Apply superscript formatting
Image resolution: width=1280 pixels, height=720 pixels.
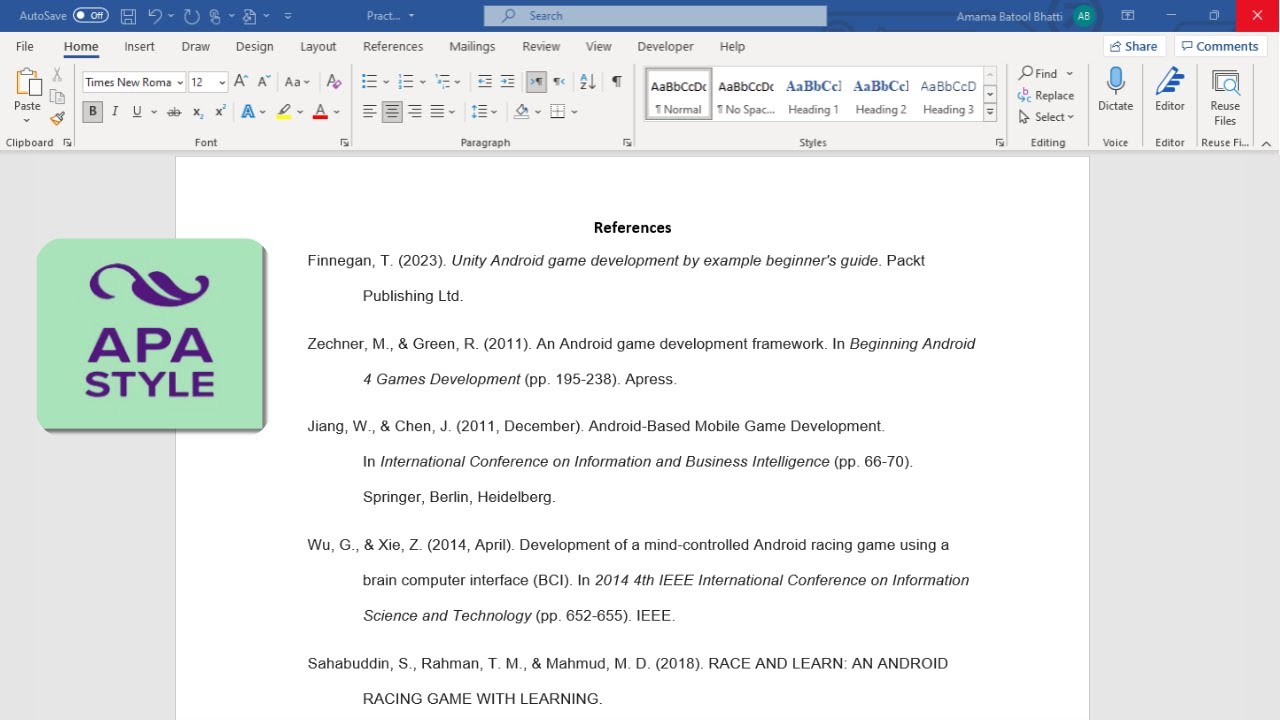point(220,112)
